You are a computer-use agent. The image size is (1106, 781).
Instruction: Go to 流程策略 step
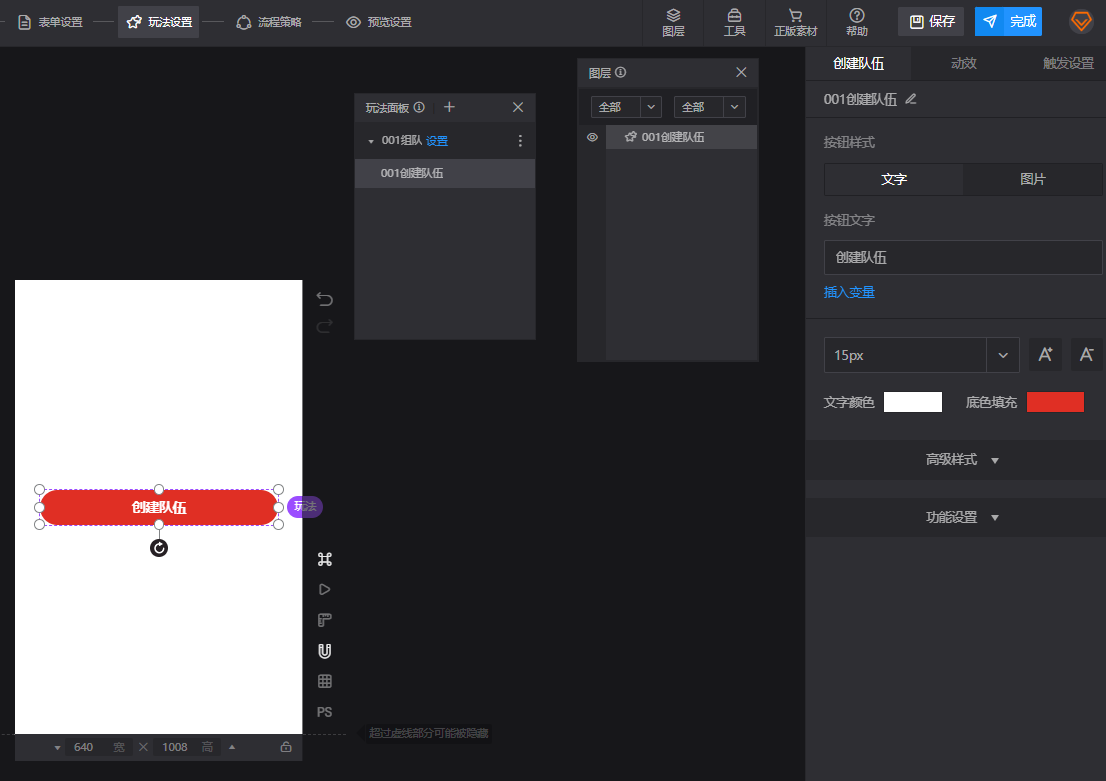click(x=269, y=23)
